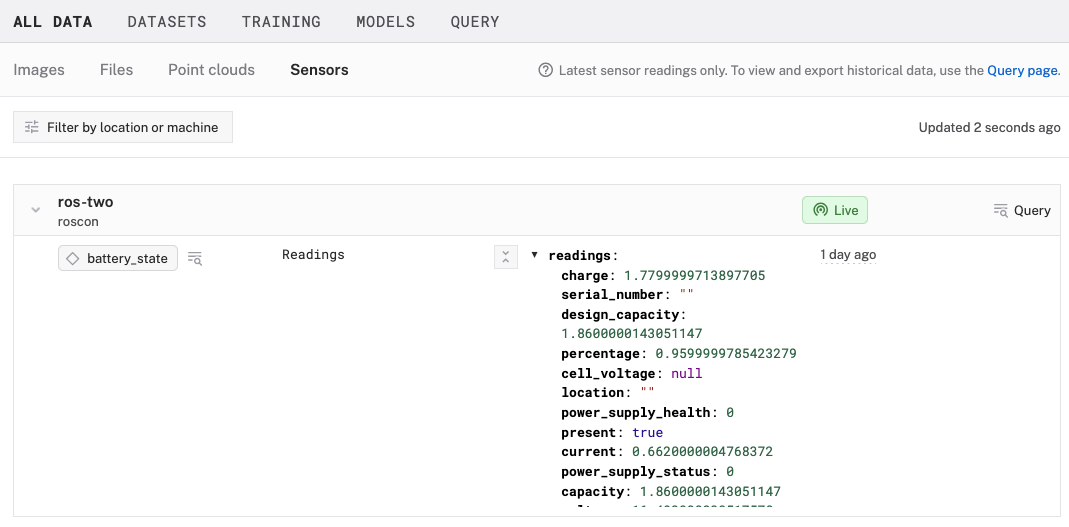Click the power_supply_status key
Viewport: 1069px width, 527px height.
[635, 472]
